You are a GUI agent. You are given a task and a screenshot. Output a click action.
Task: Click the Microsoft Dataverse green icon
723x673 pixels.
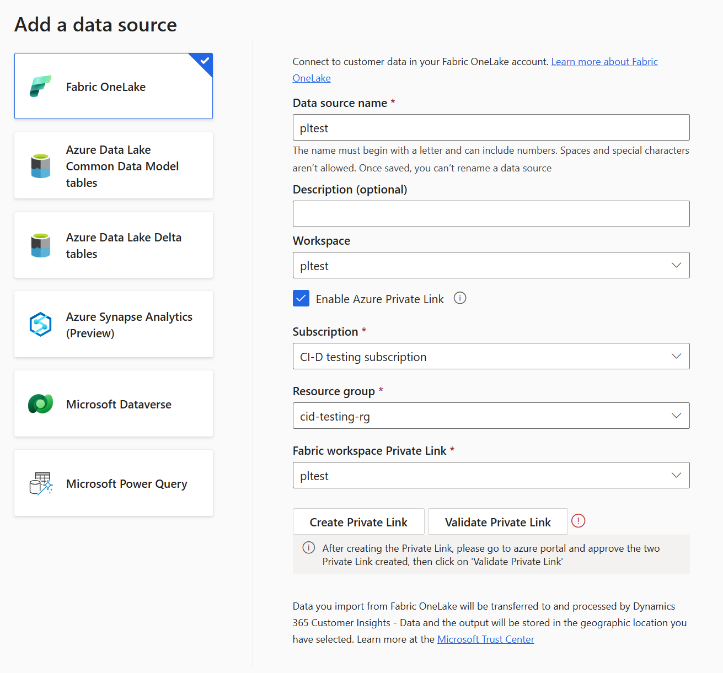click(x=41, y=404)
